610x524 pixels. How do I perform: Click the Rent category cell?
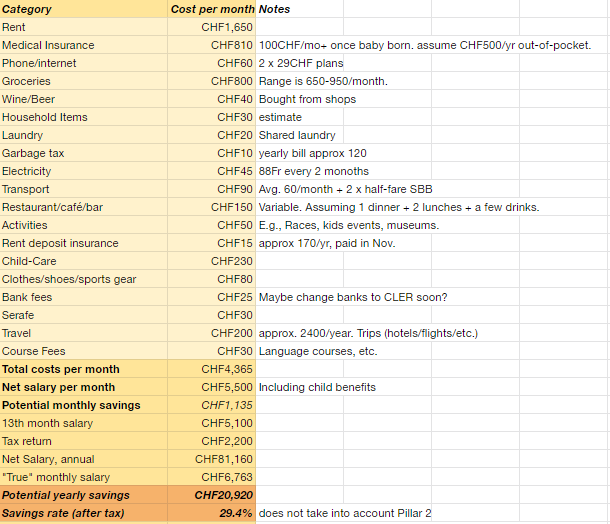84,27
